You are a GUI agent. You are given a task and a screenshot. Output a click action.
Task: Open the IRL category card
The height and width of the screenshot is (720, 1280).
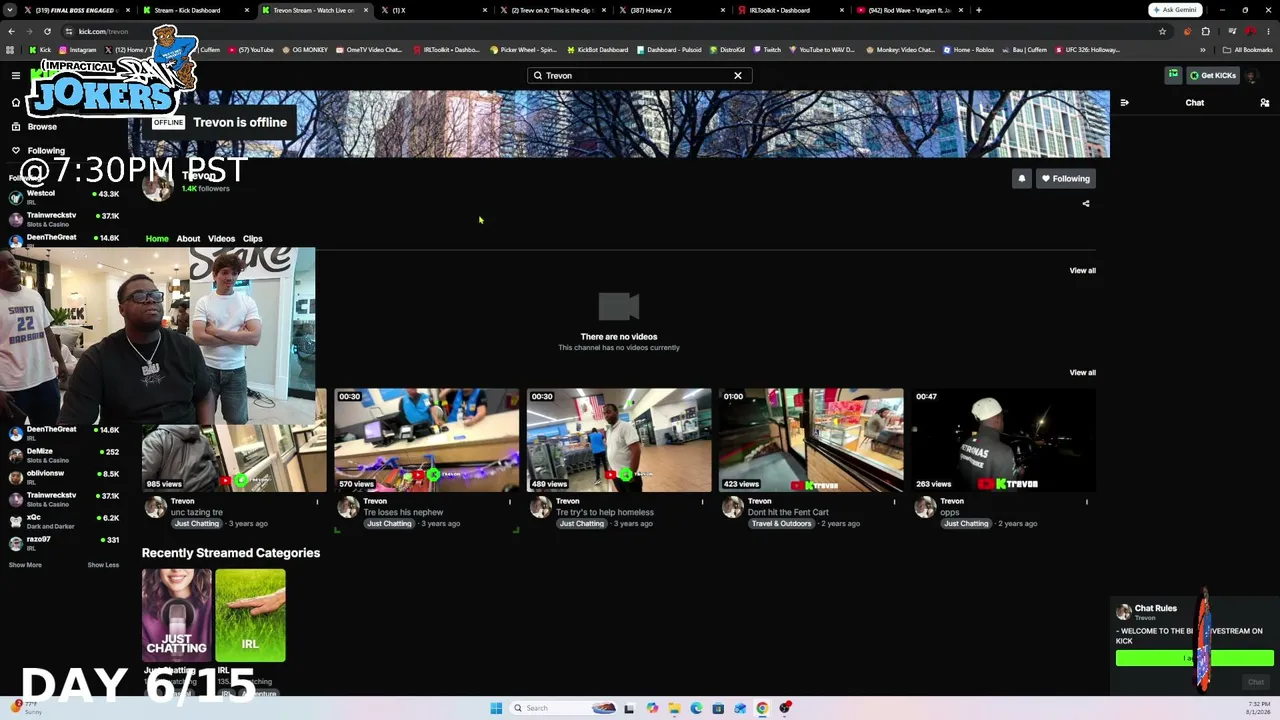click(250, 616)
